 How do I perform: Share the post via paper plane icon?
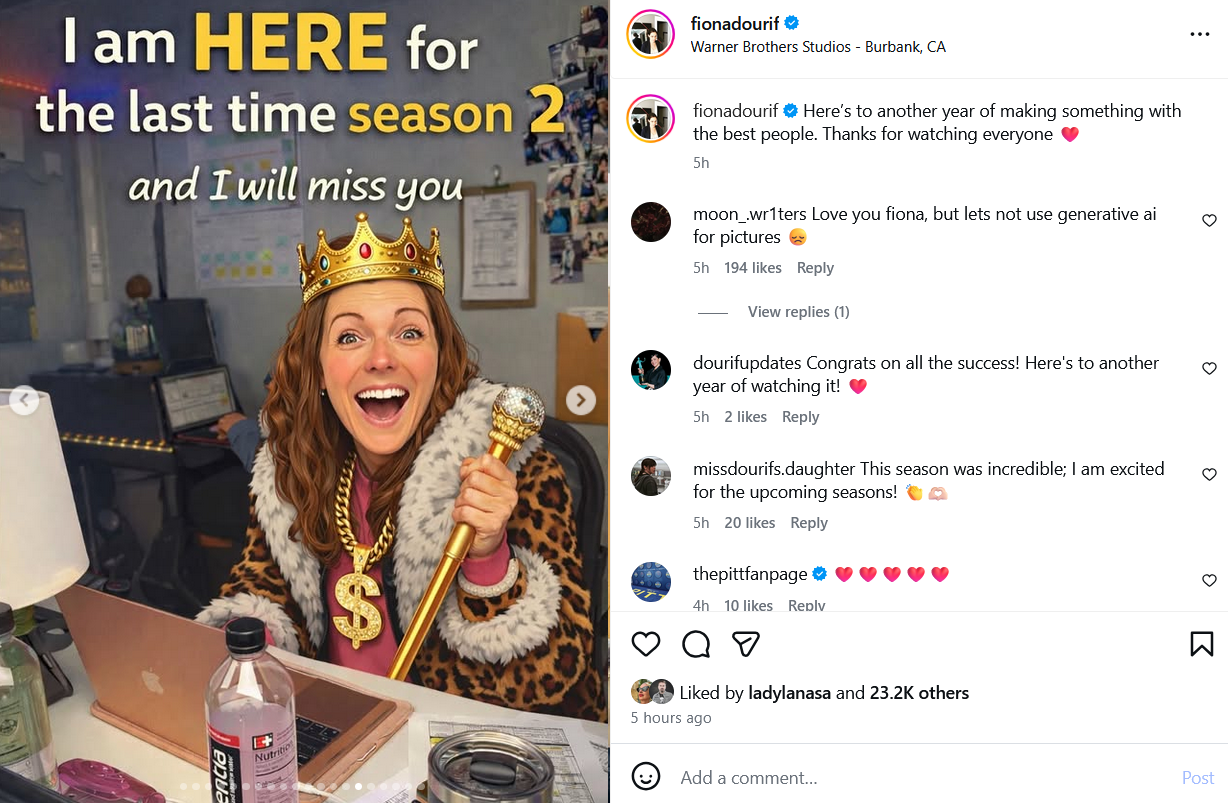(x=746, y=644)
